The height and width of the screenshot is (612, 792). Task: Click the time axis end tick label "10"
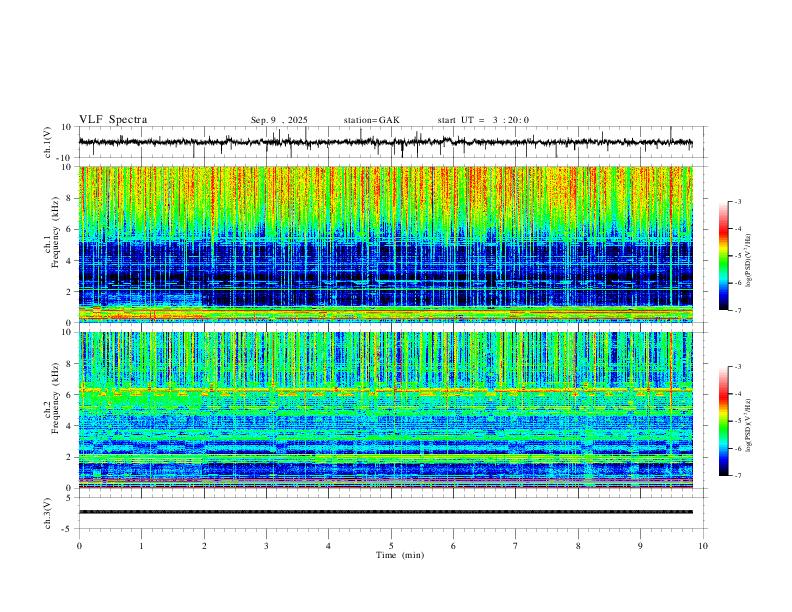(703, 546)
